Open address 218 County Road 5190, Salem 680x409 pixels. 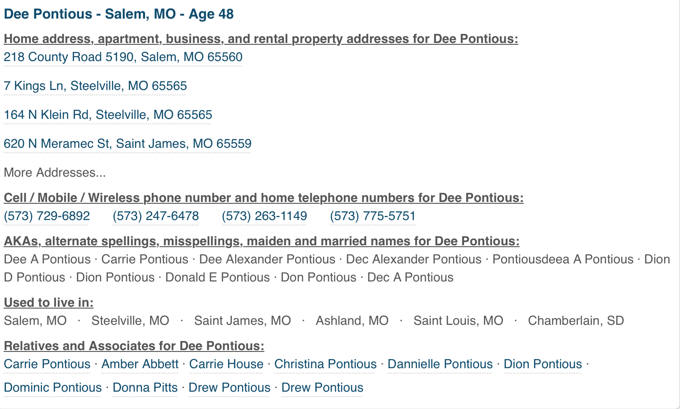pyautogui.click(x=123, y=57)
